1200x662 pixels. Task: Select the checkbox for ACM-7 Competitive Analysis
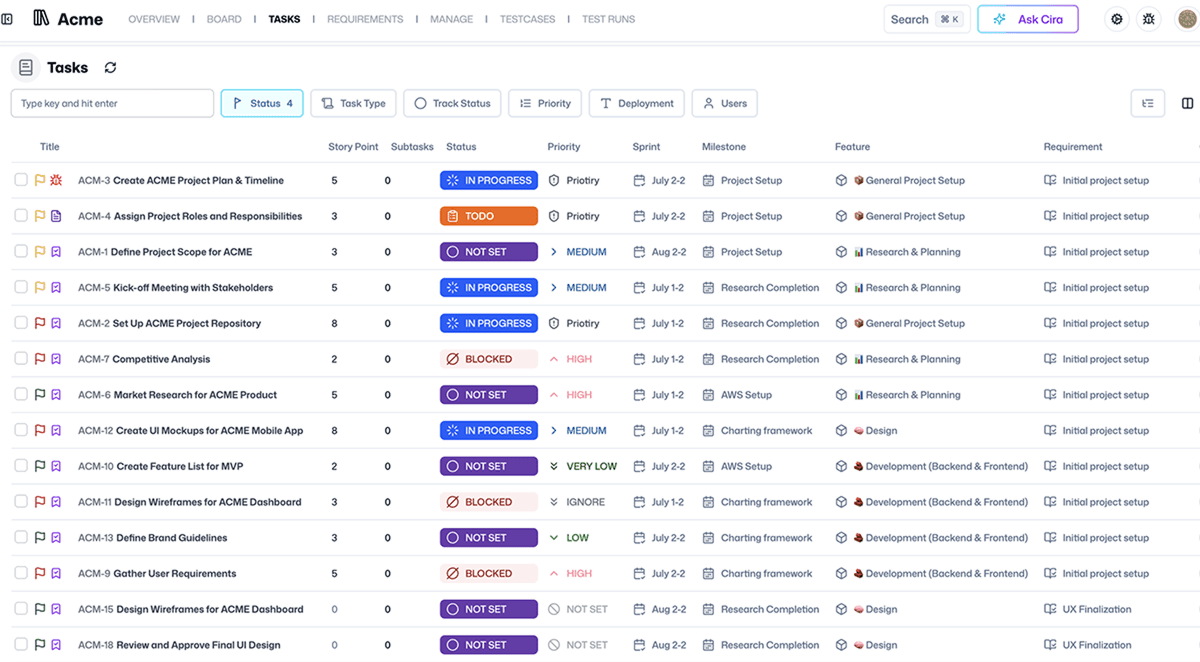click(x=21, y=359)
